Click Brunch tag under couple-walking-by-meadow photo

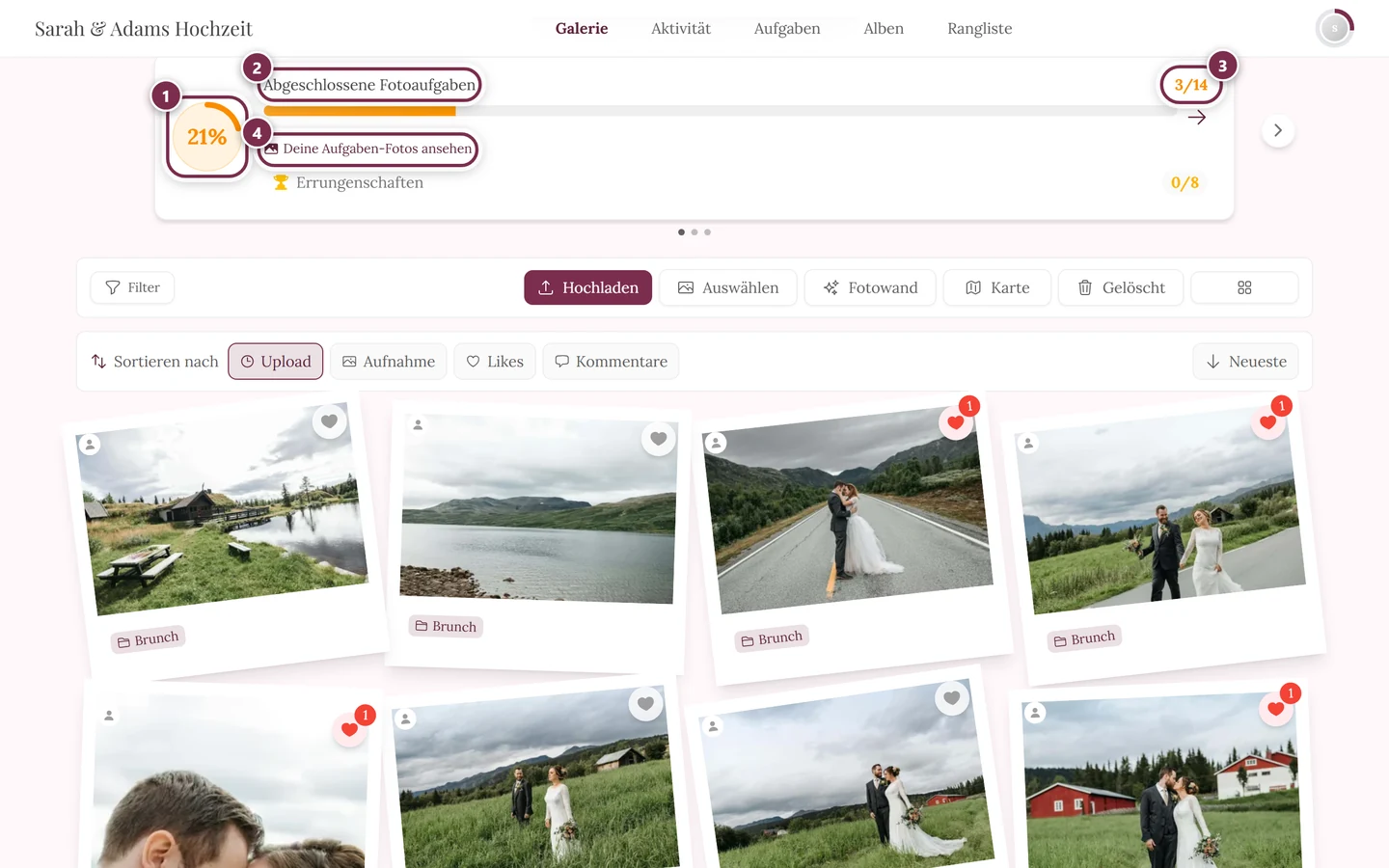[x=1084, y=638]
